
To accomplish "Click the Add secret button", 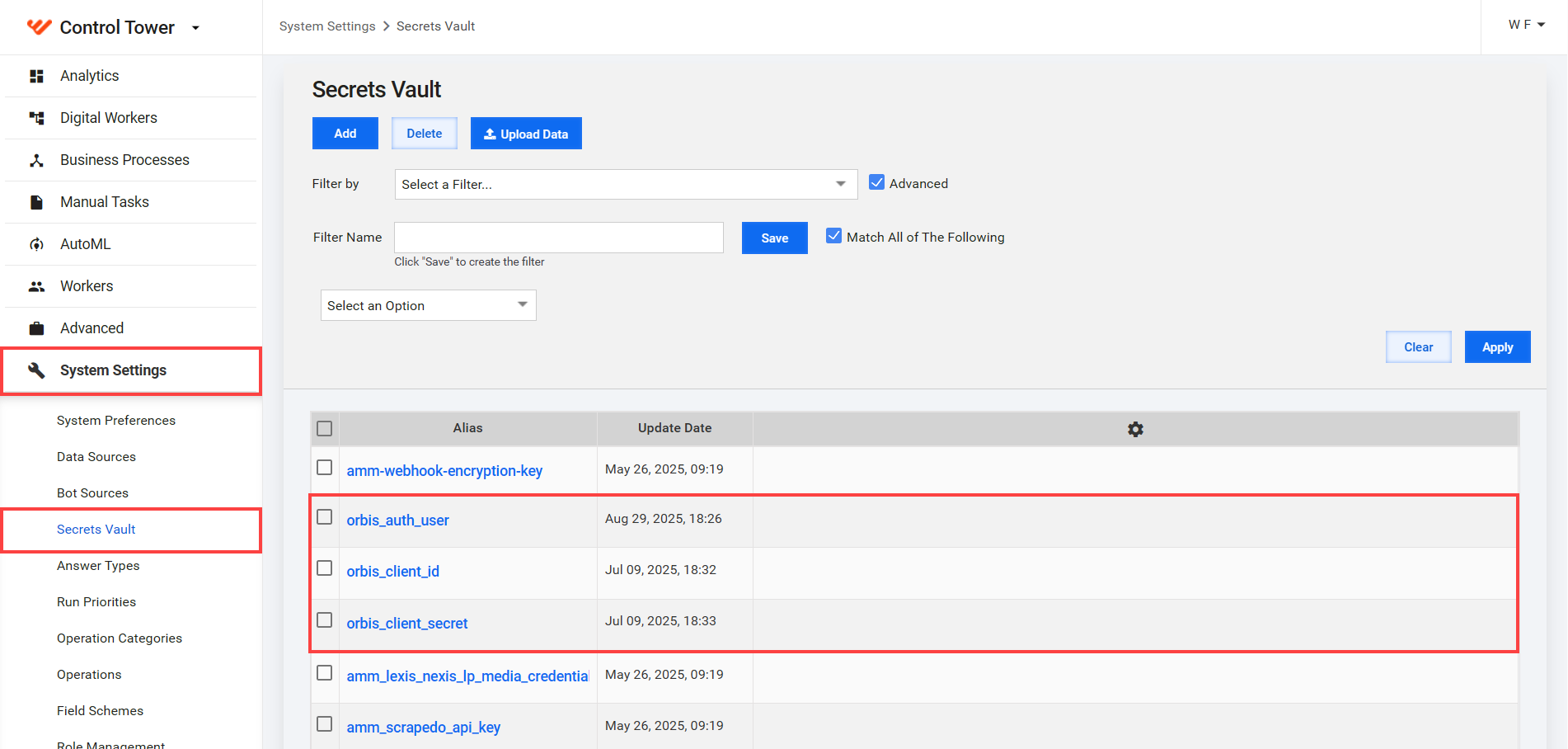I will point(345,134).
